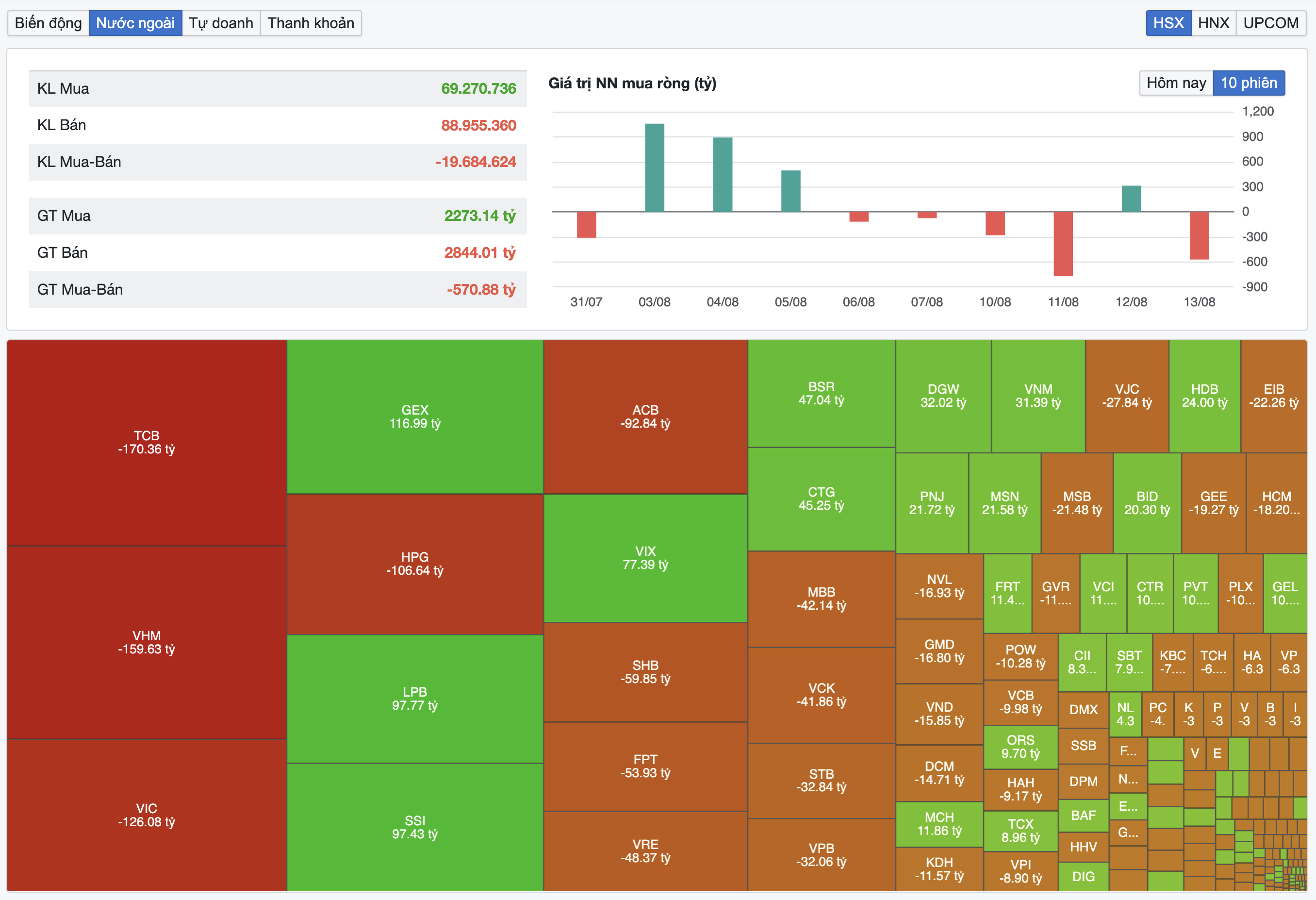The width and height of the screenshot is (1316, 900).
Task: Click the 13/08 net sell bar
Action: [x=1200, y=235]
